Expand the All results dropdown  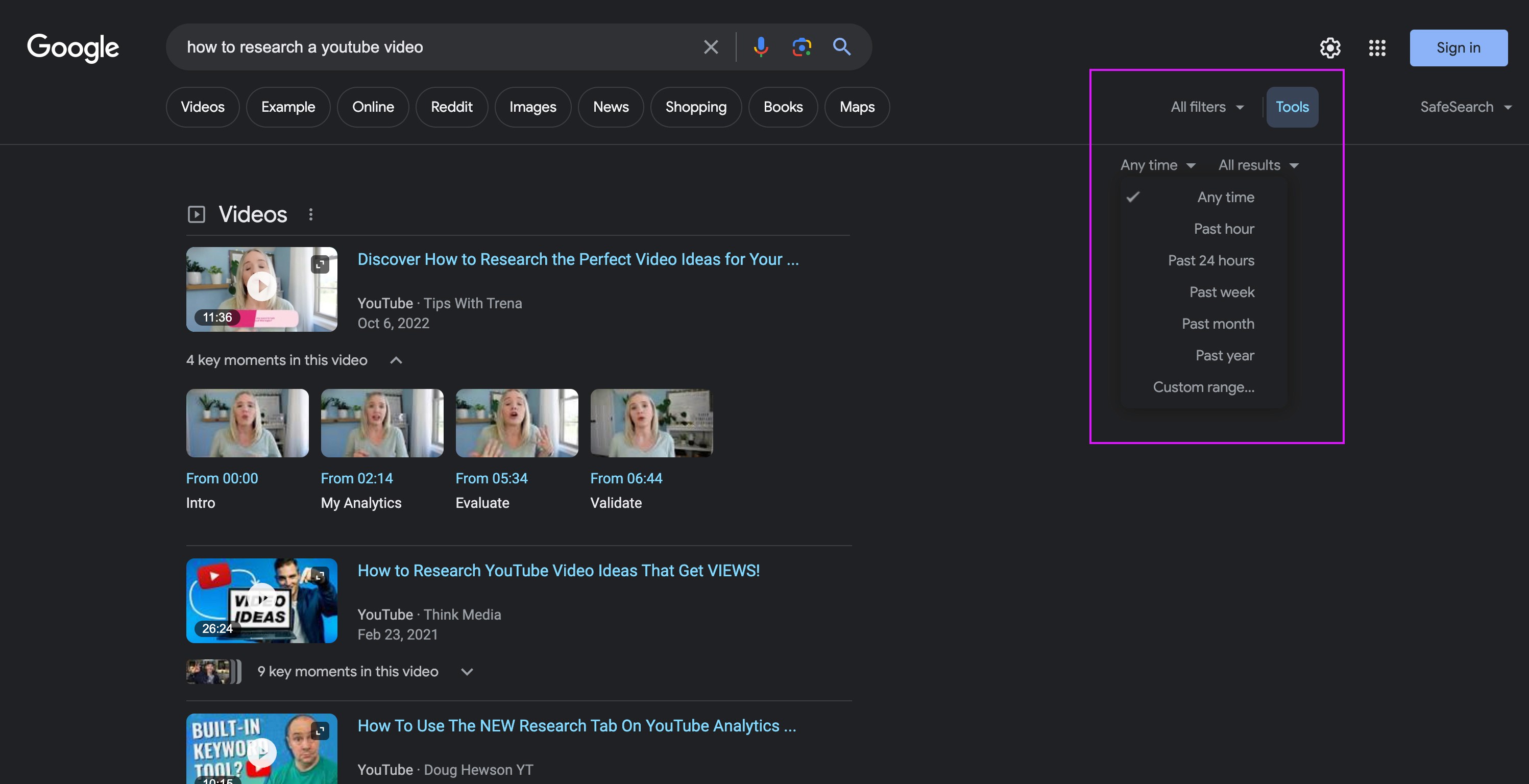tap(1258, 165)
